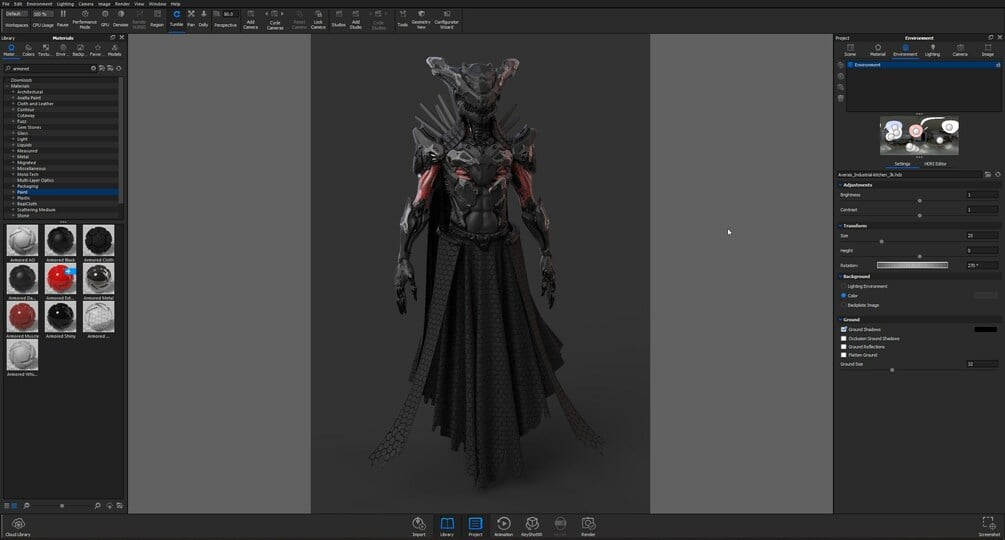Click the refresh icon beside the HDZ filename
Screen dimensions: 1005x540
coord(997,174)
